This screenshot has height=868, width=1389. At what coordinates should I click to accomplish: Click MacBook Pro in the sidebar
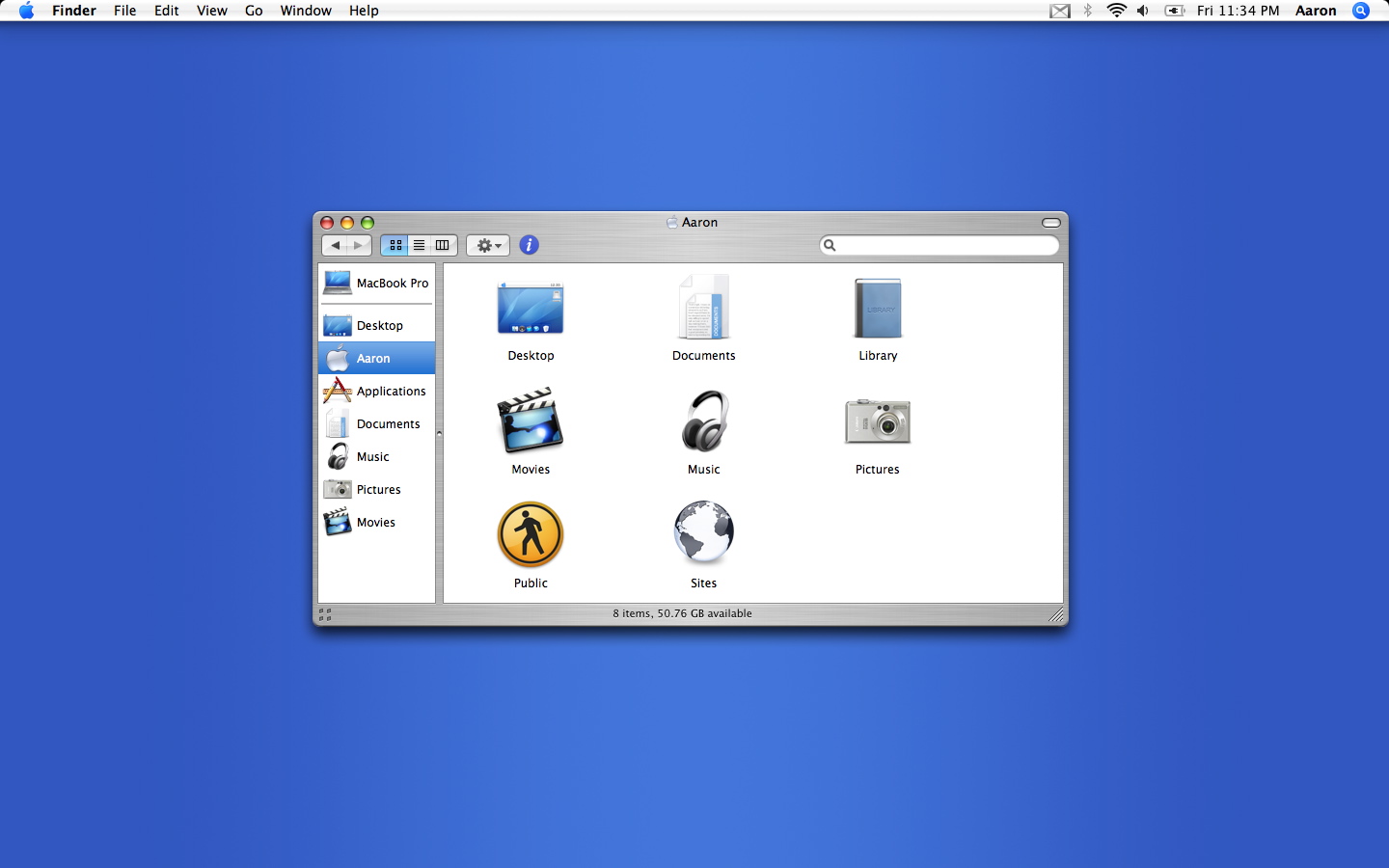point(376,283)
